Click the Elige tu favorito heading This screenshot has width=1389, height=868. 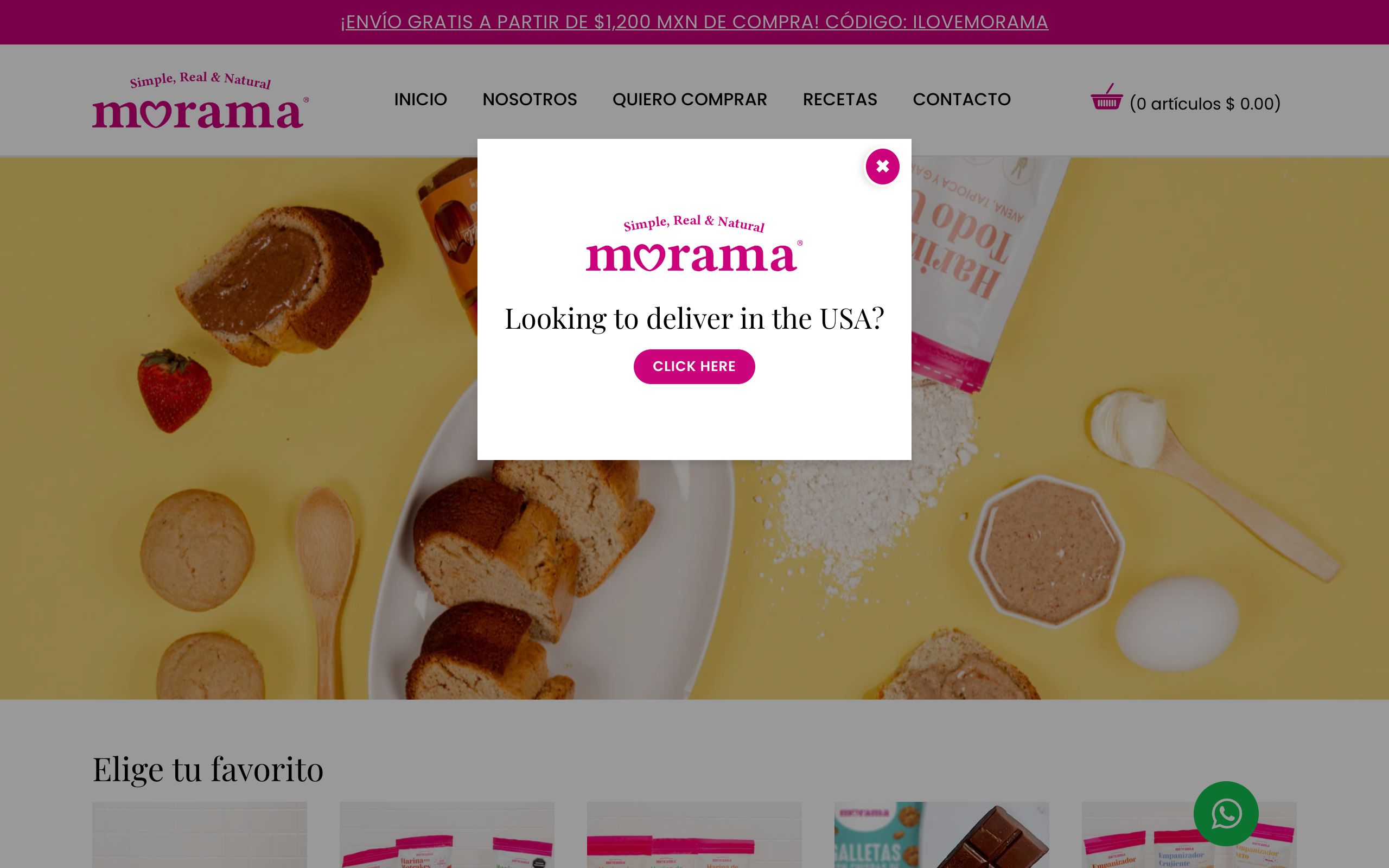(208, 769)
